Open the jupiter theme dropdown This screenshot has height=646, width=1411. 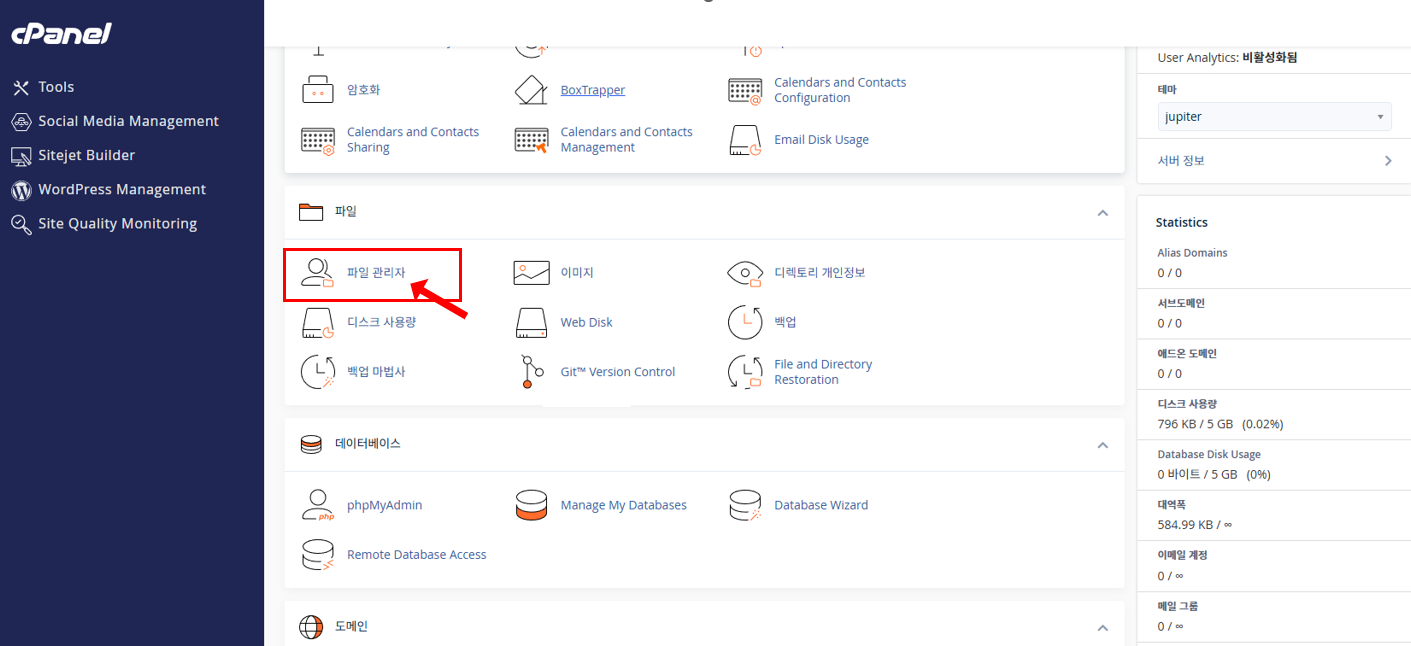1274,117
